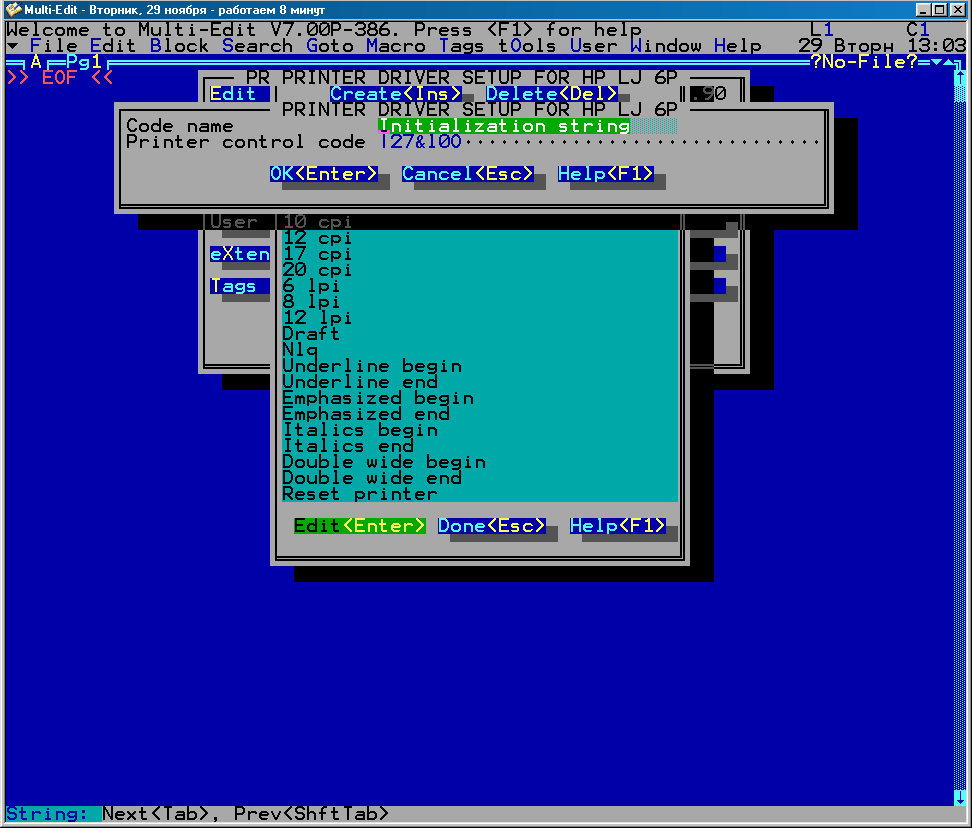972x828 pixels.
Task: Click the clock showing 13:03
Action: click(936, 46)
